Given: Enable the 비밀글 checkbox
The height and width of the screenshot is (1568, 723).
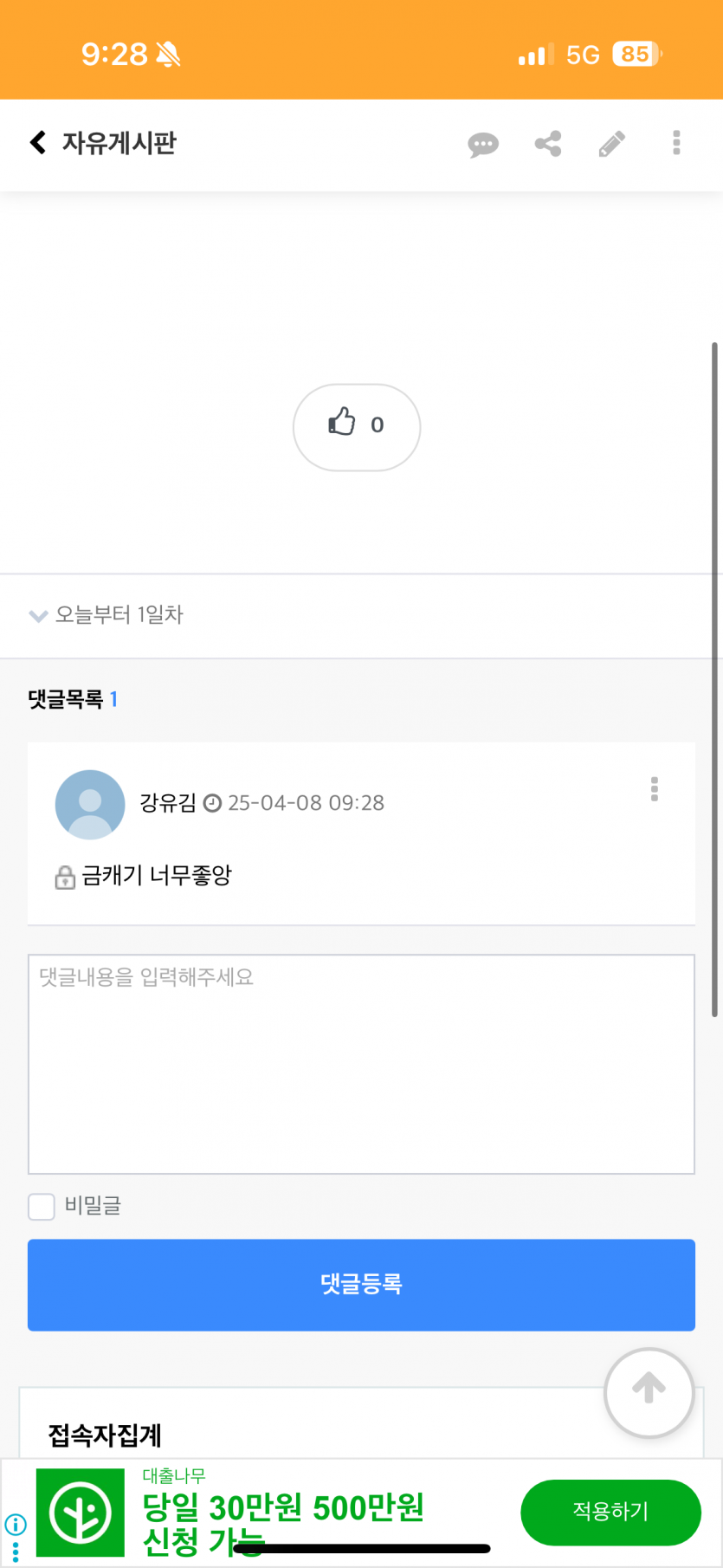Looking at the screenshot, I should pos(42,1206).
